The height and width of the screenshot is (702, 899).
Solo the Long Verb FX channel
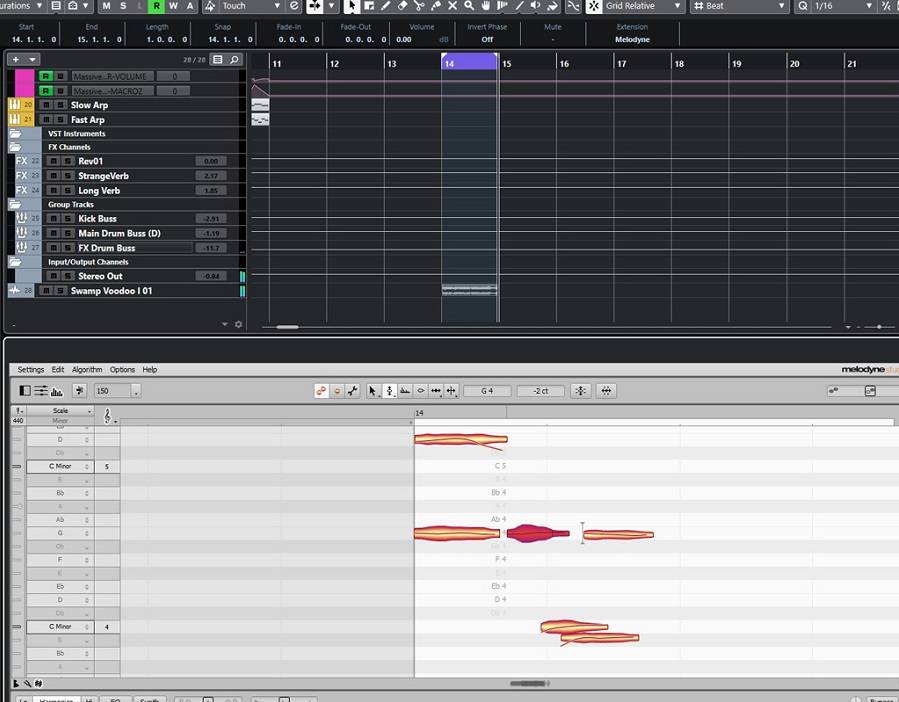click(67, 190)
